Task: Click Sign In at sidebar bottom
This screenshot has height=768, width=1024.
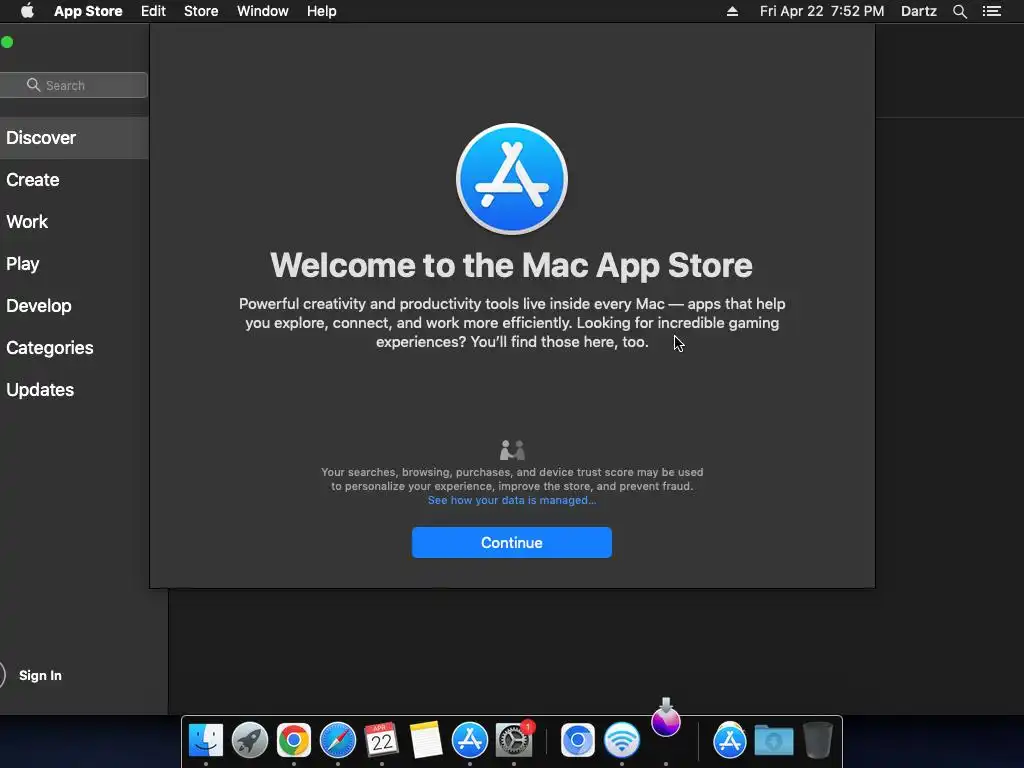Action: coord(40,675)
